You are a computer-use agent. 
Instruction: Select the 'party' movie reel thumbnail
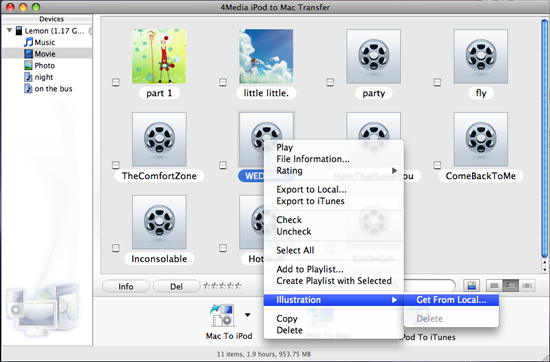374,56
